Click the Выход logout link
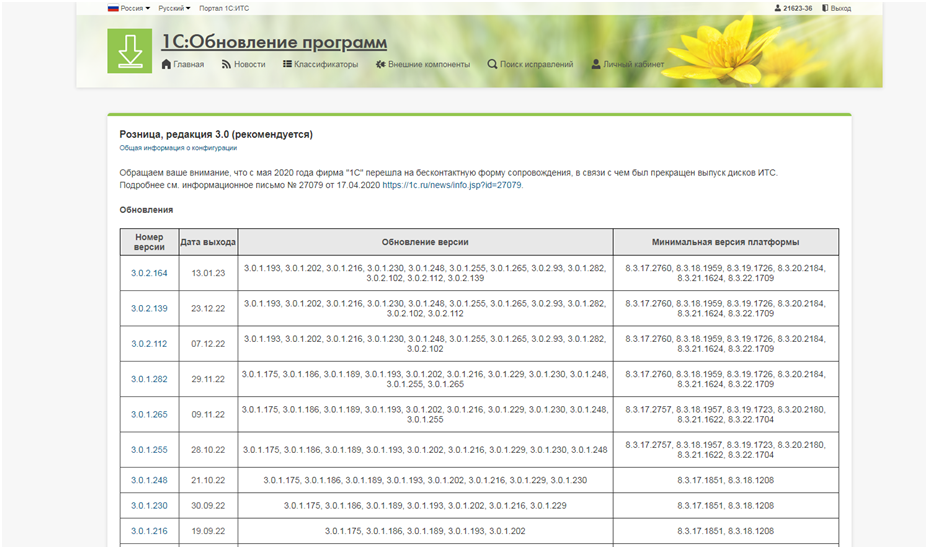The image size is (928, 549). click(x=840, y=8)
